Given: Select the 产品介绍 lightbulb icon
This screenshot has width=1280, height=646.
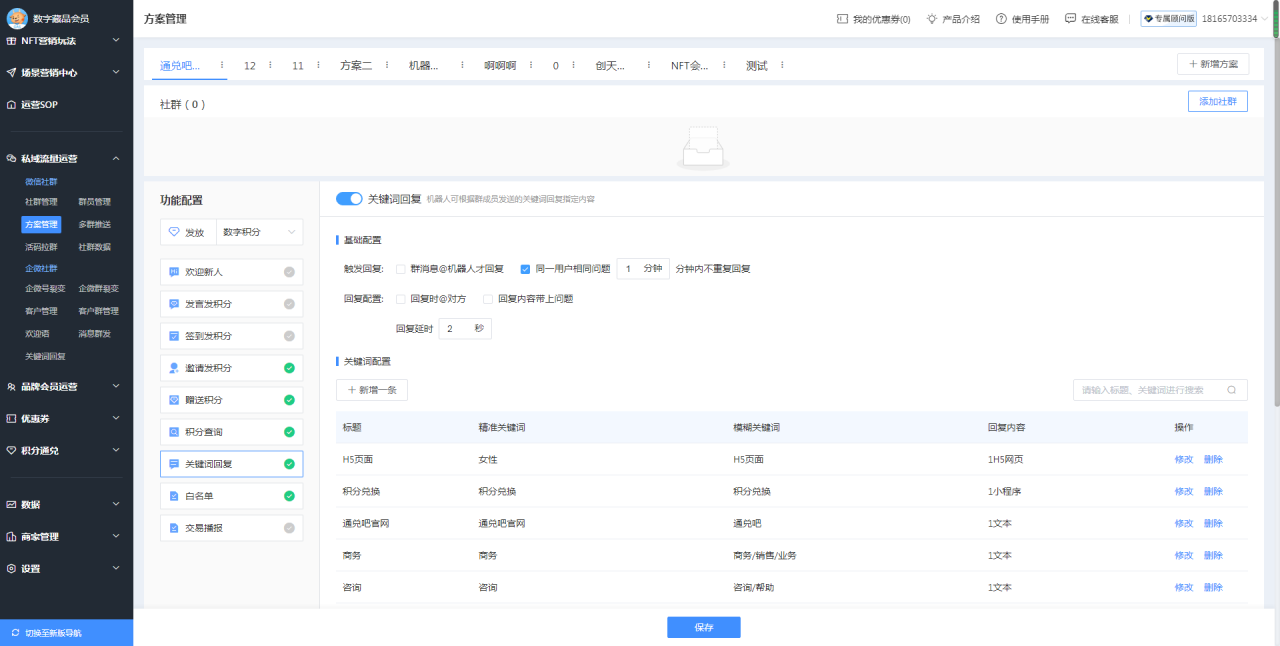Looking at the screenshot, I should click(x=930, y=18).
